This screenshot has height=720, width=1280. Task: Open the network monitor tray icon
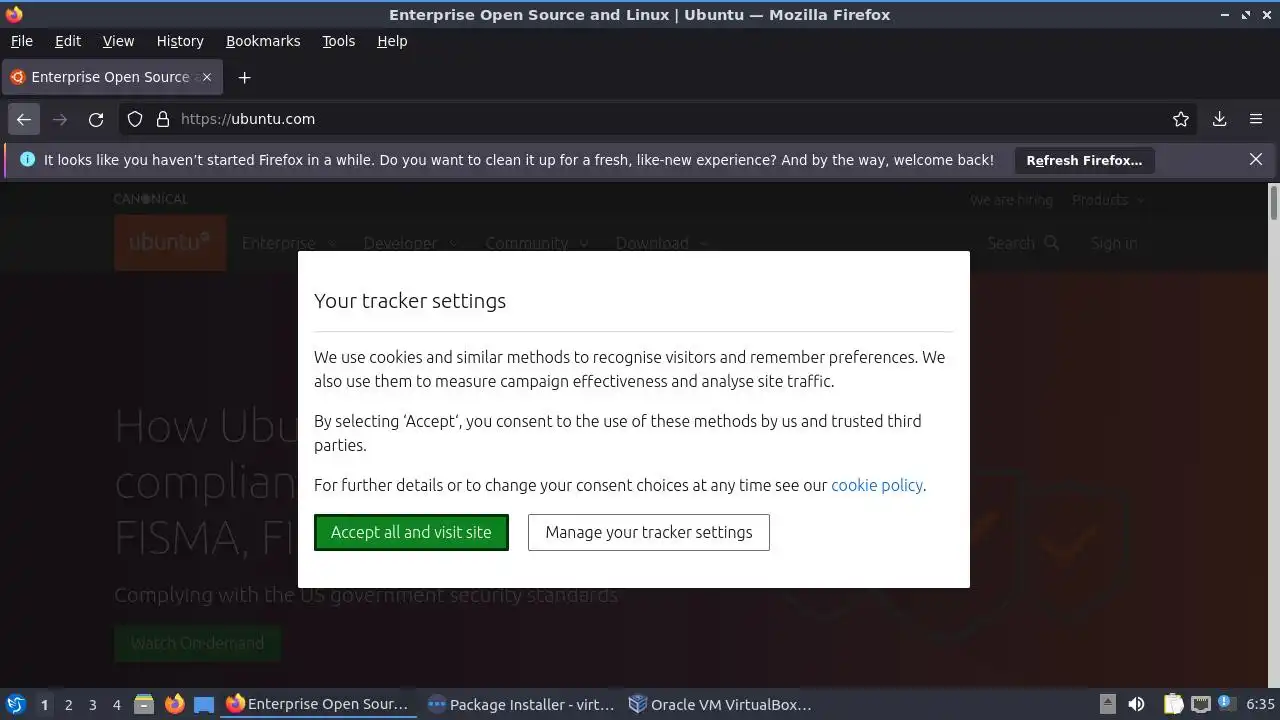point(1200,704)
